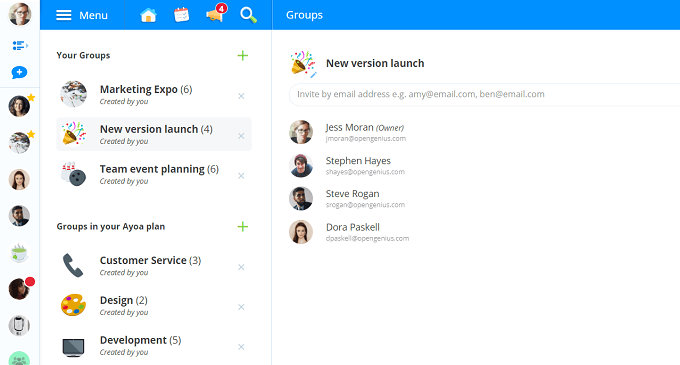Click the monitor Development icon
Image resolution: width=680 pixels, height=365 pixels.
tap(73, 347)
